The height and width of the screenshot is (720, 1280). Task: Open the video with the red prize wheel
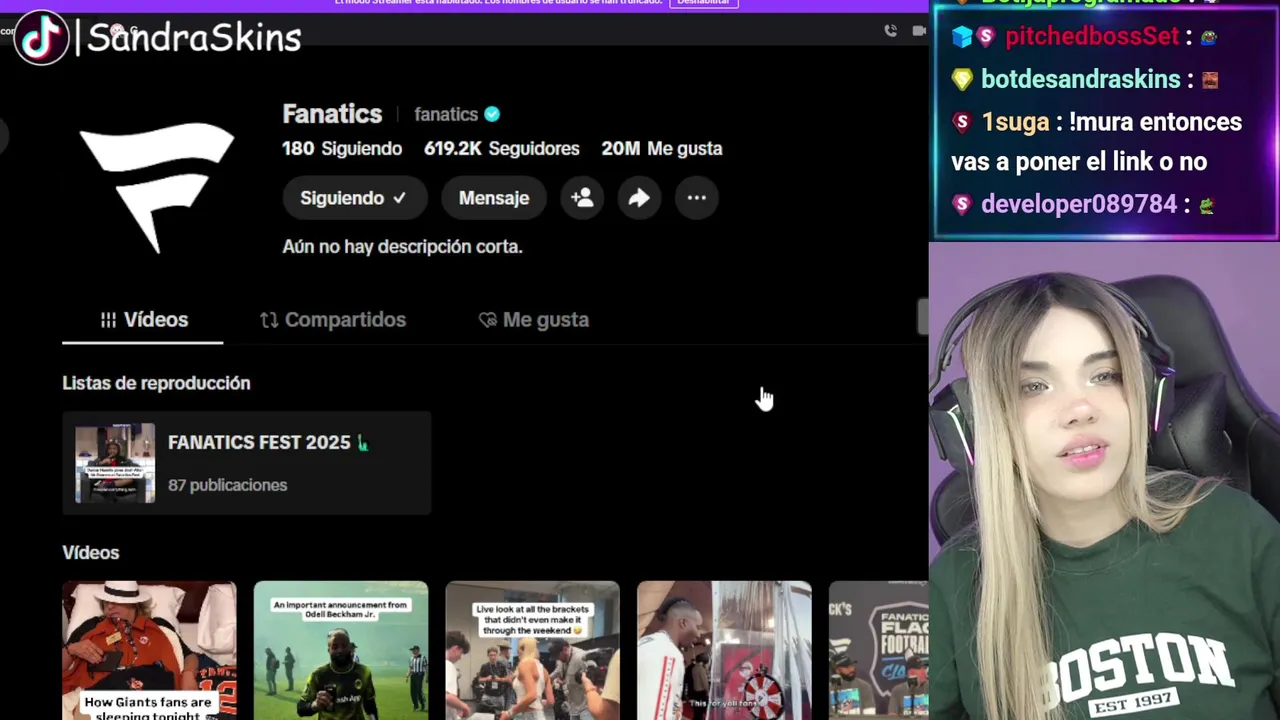pos(725,650)
